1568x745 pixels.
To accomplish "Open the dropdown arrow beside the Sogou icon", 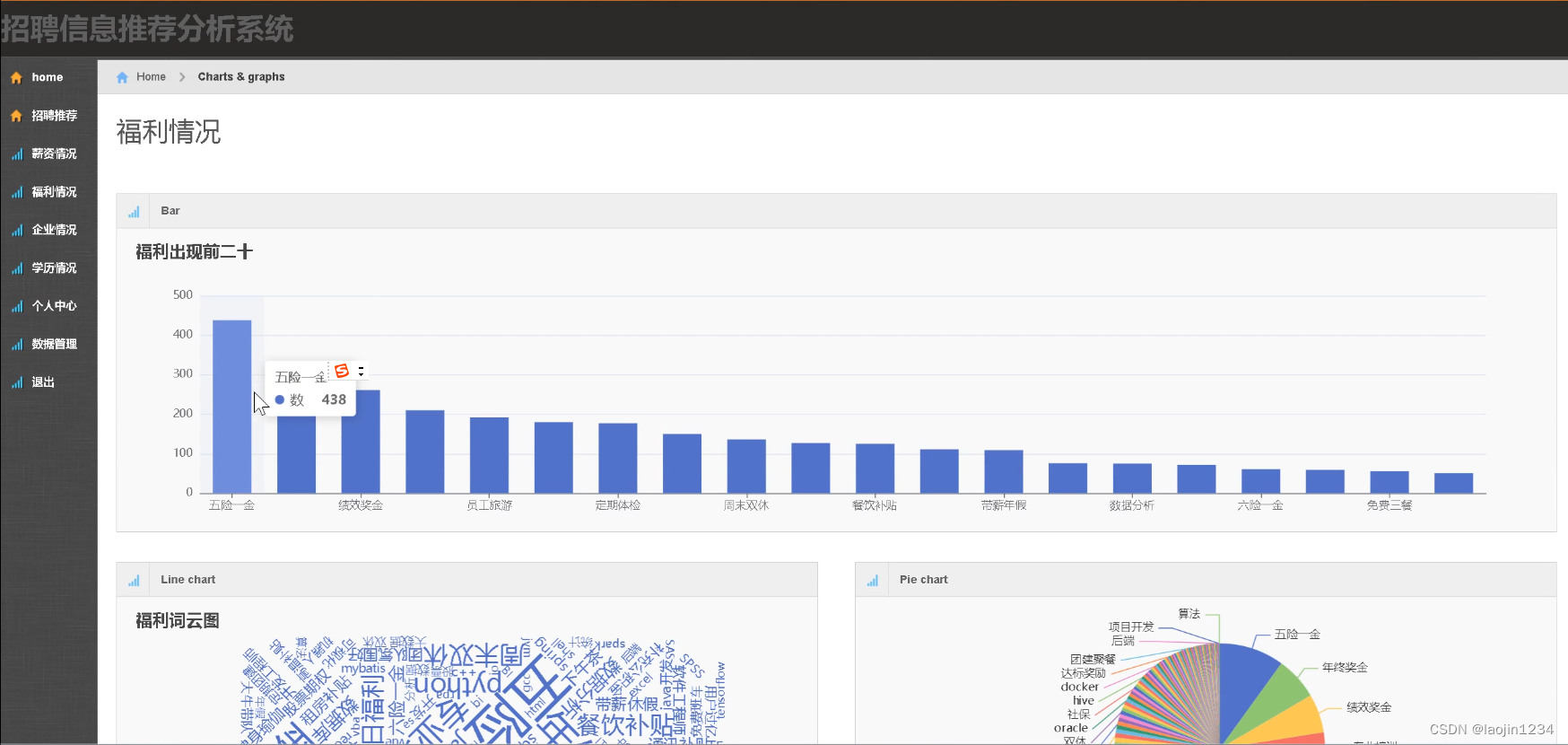I will pos(361,371).
